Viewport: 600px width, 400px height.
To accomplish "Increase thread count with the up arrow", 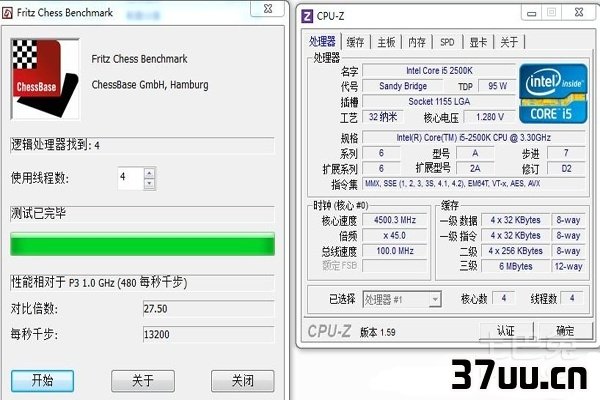I will (x=149, y=173).
